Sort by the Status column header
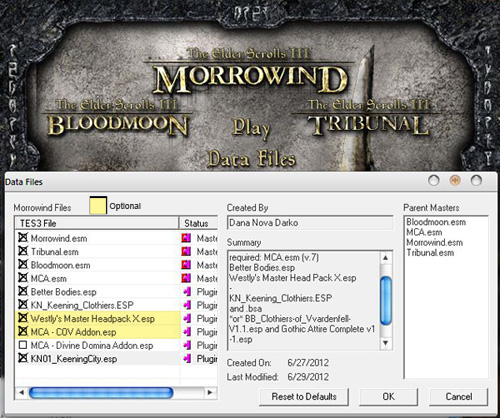This screenshot has height=418, width=500. click(x=198, y=223)
